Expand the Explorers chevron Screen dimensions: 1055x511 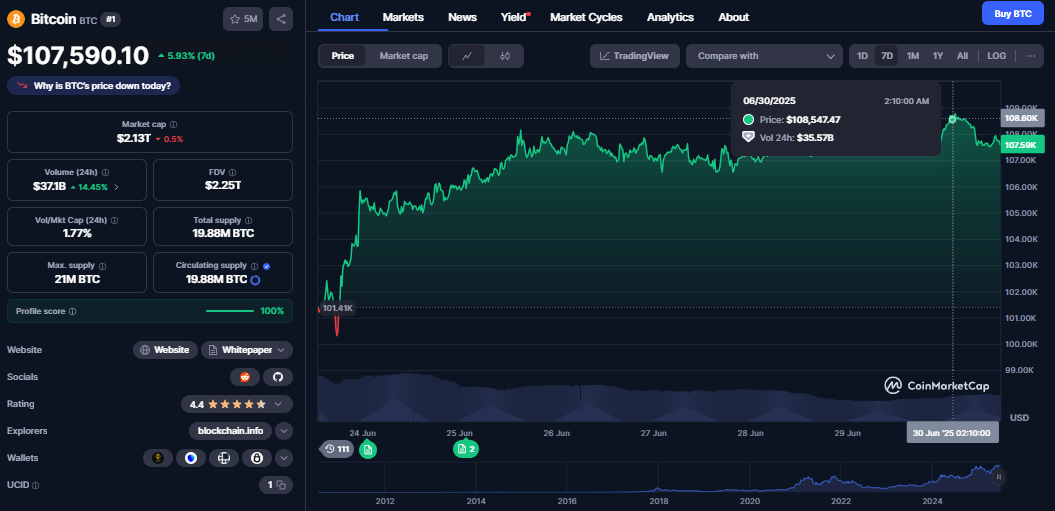pos(284,431)
